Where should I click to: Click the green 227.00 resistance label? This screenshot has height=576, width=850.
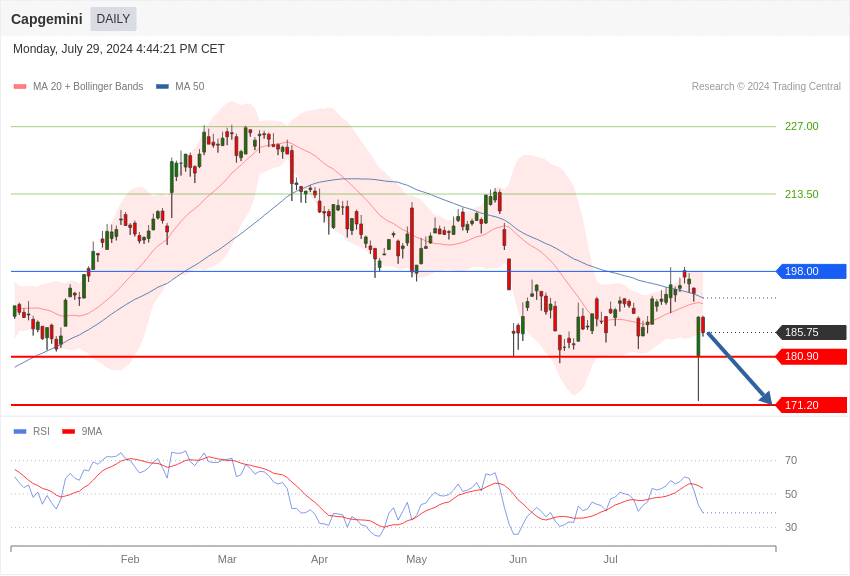(801, 126)
